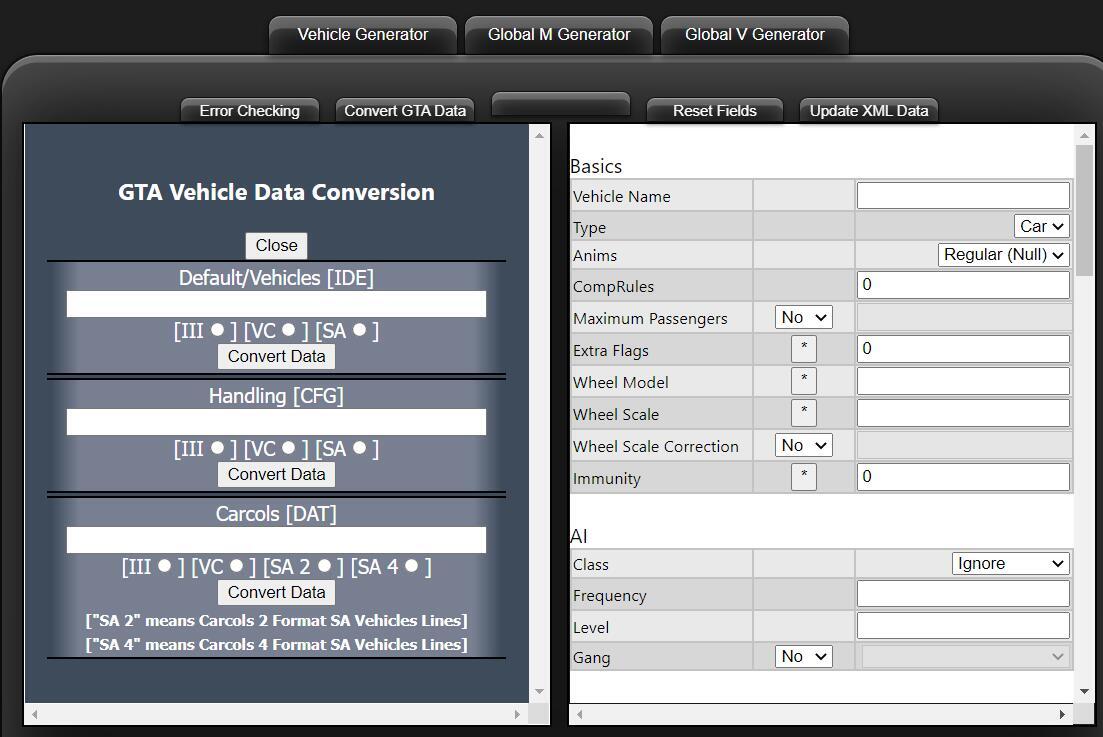
Task: Click the Wheel Scale Correction row label
Action: click(656, 447)
